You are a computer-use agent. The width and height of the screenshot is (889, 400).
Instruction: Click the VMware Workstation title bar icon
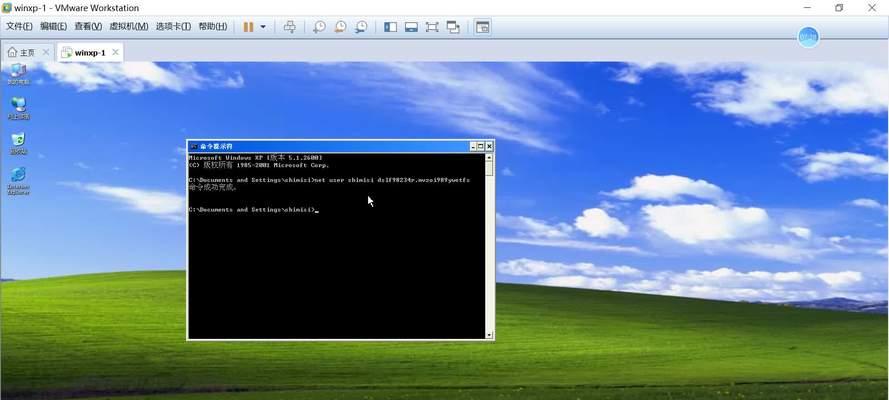tap(7, 7)
